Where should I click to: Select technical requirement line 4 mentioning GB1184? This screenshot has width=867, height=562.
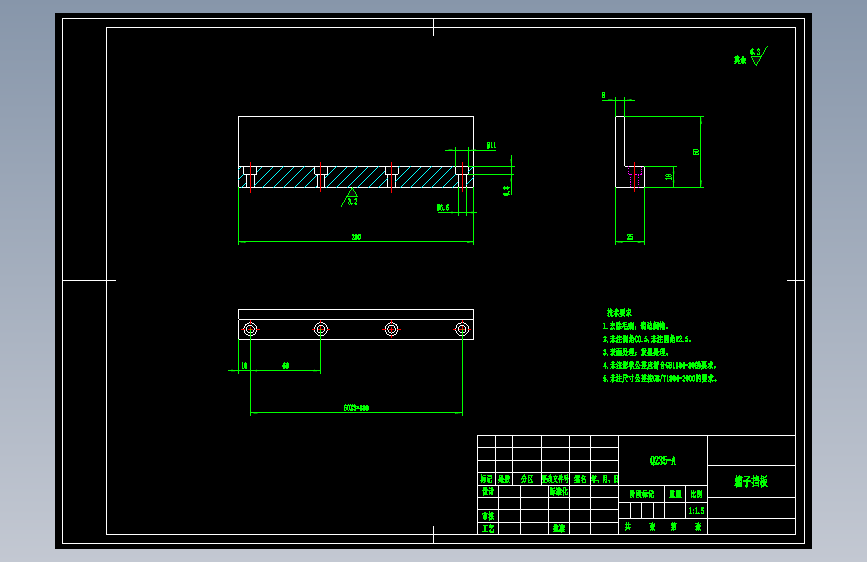pyautogui.click(x=660, y=366)
